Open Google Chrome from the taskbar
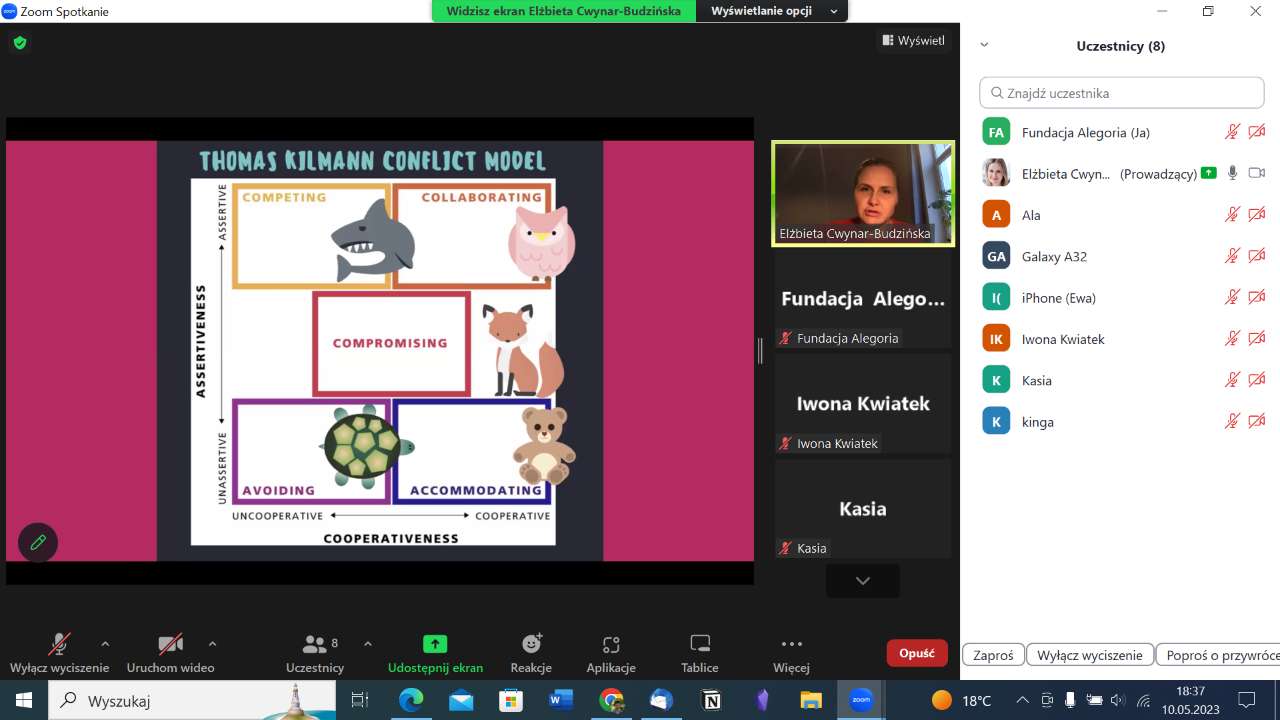Viewport: 1280px width, 720px height. click(x=612, y=700)
